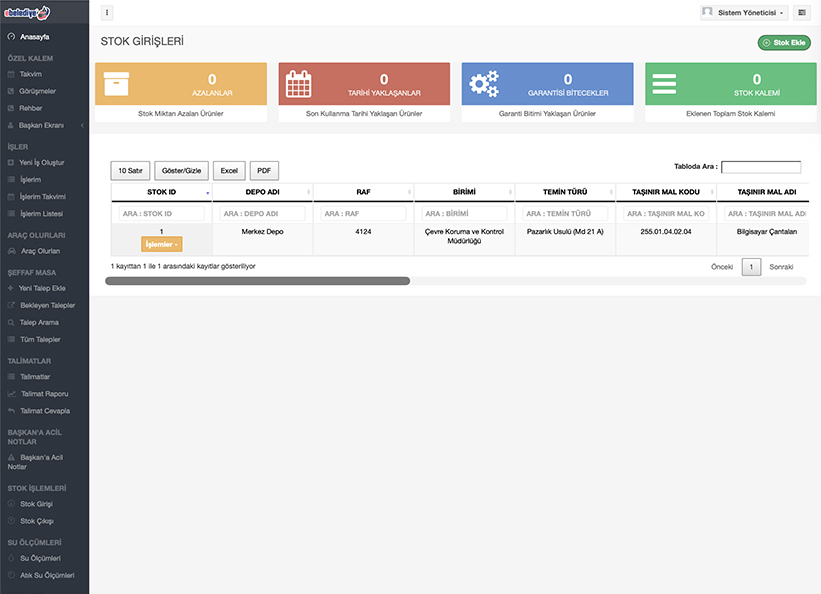Screen dimensions: 821x594
Task: Click the three-dot menu icon in top bar
Action: point(107,13)
